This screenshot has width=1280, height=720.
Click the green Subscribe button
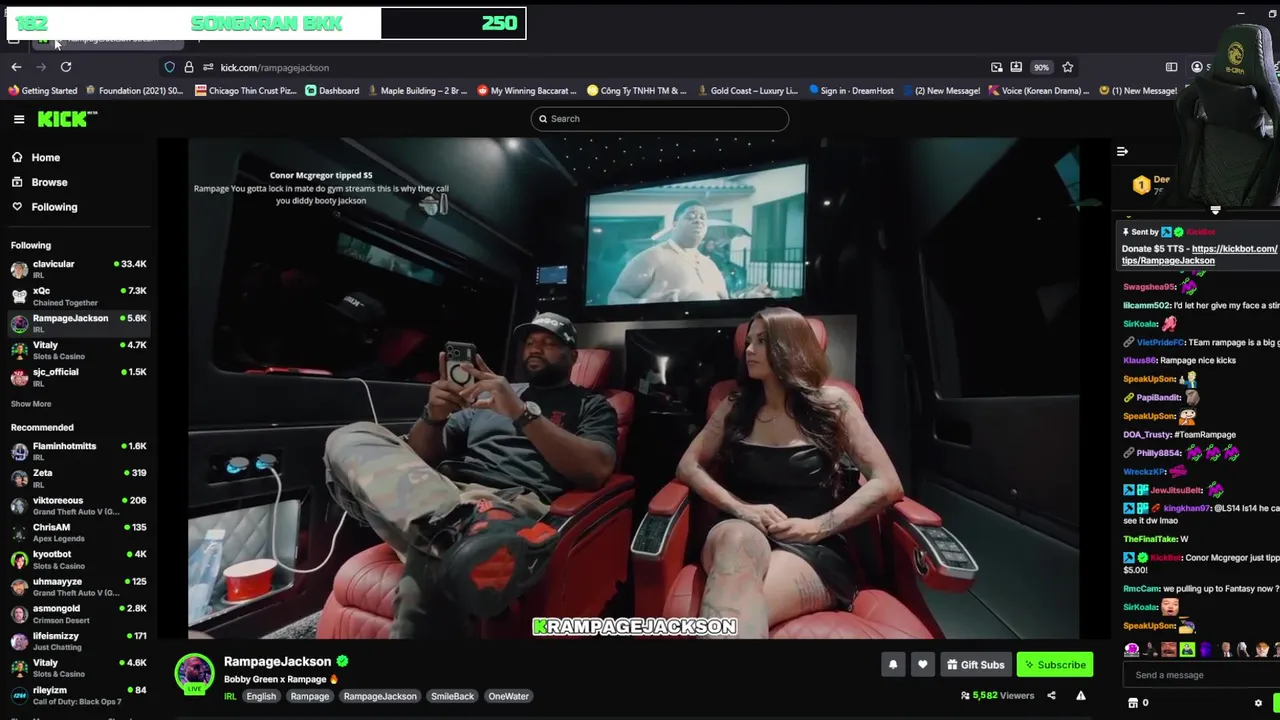(1055, 664)
